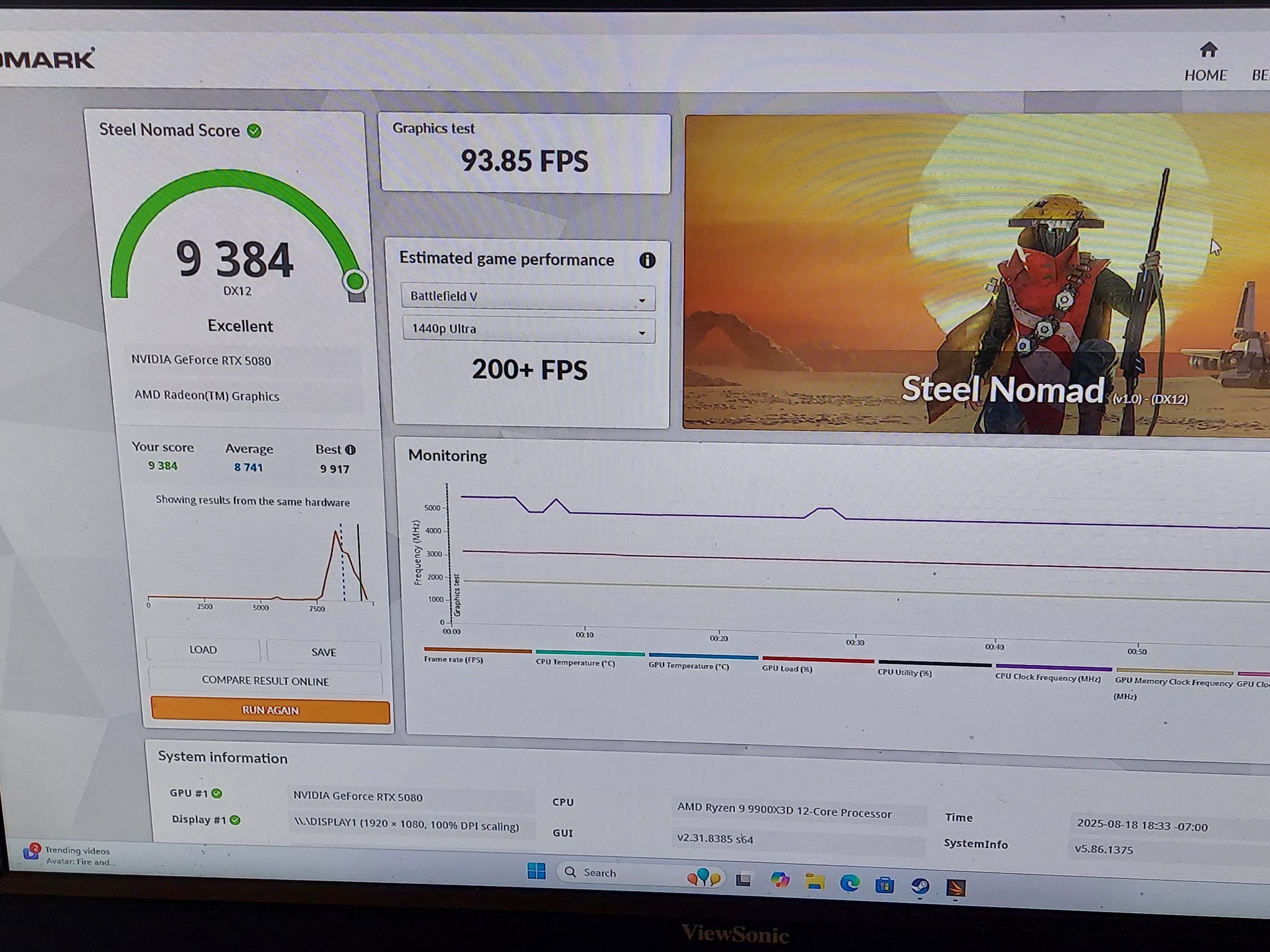Click the LOAD button

[x=203, y=650]
